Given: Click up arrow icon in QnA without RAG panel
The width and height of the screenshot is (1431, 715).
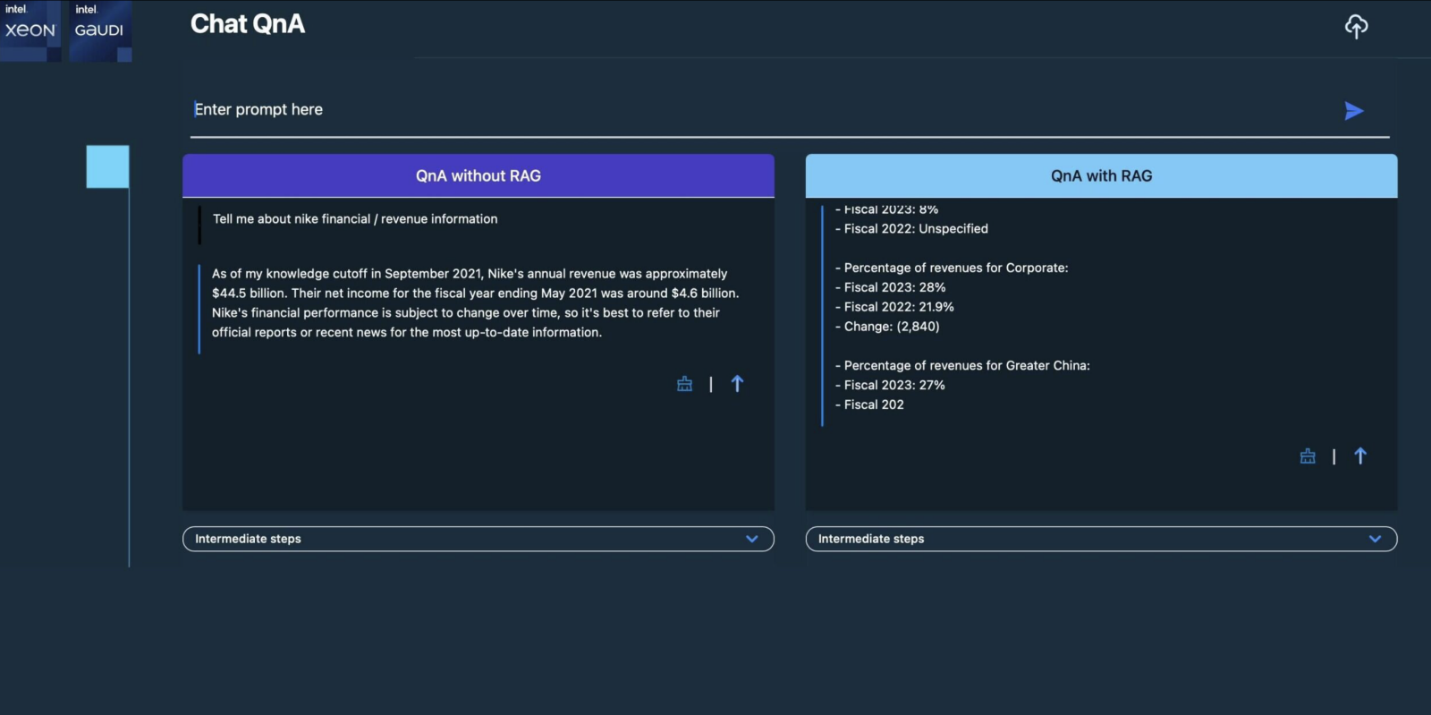Looking at the screenshot, I should (x=737, y=384).
